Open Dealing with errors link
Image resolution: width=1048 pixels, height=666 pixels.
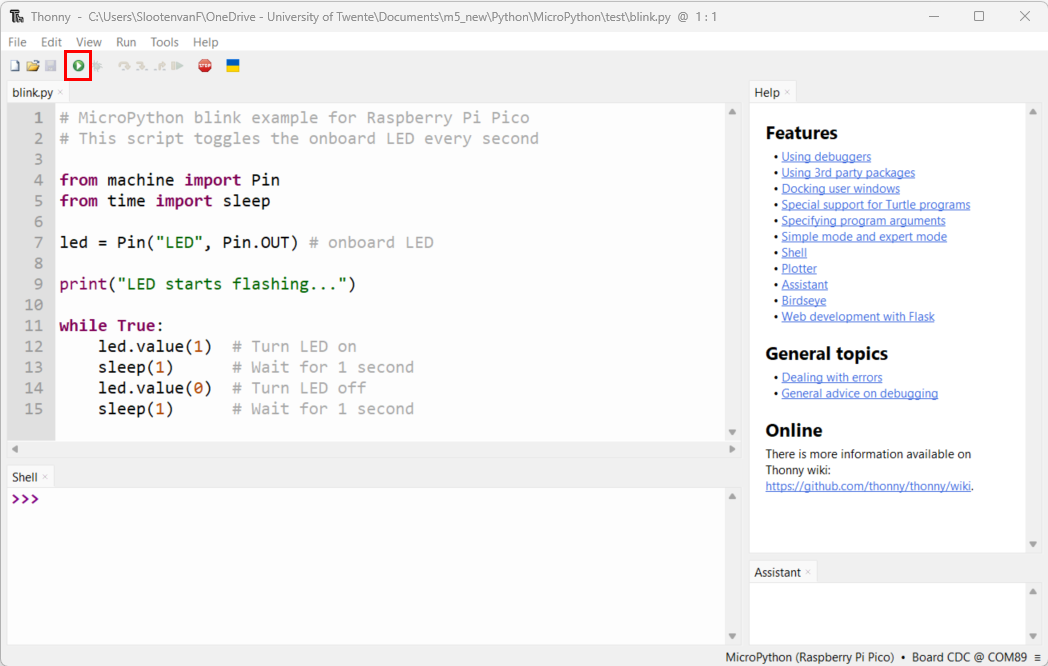click(832, 378)
